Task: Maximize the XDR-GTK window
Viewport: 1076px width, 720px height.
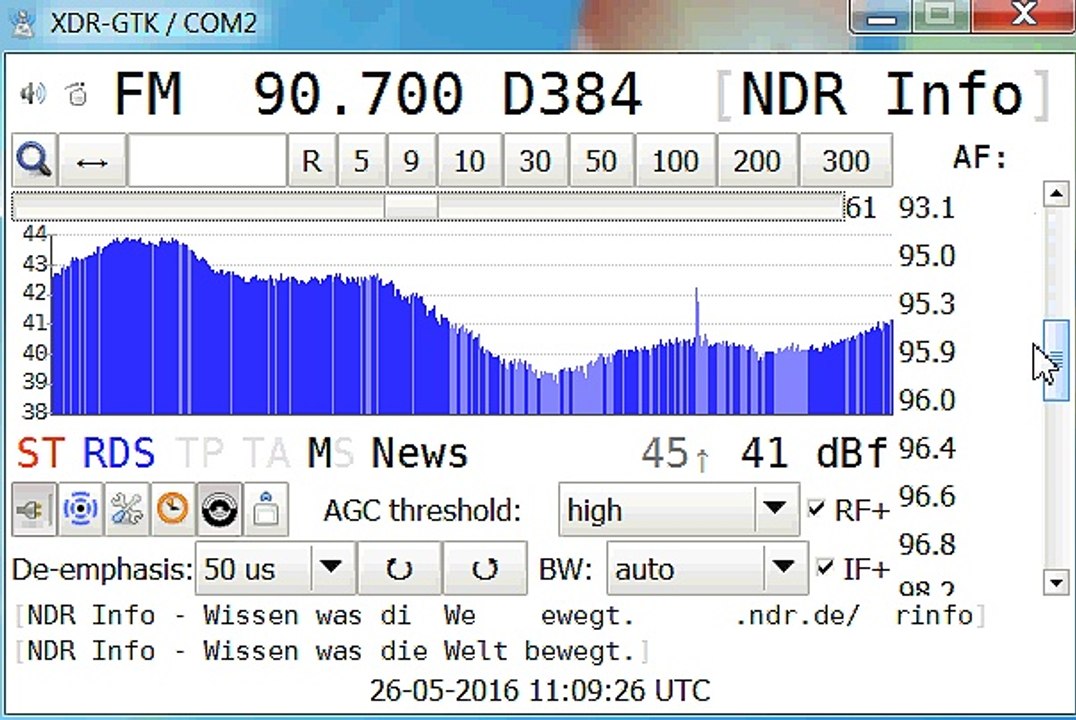Action: click(940, 15)
